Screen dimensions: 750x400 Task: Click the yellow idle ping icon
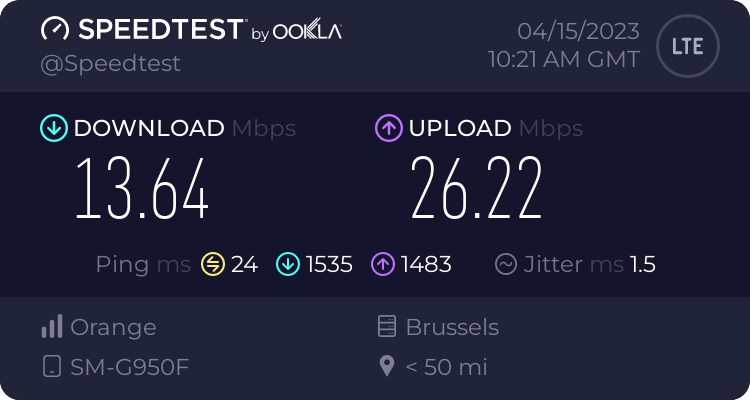point(212,264)
